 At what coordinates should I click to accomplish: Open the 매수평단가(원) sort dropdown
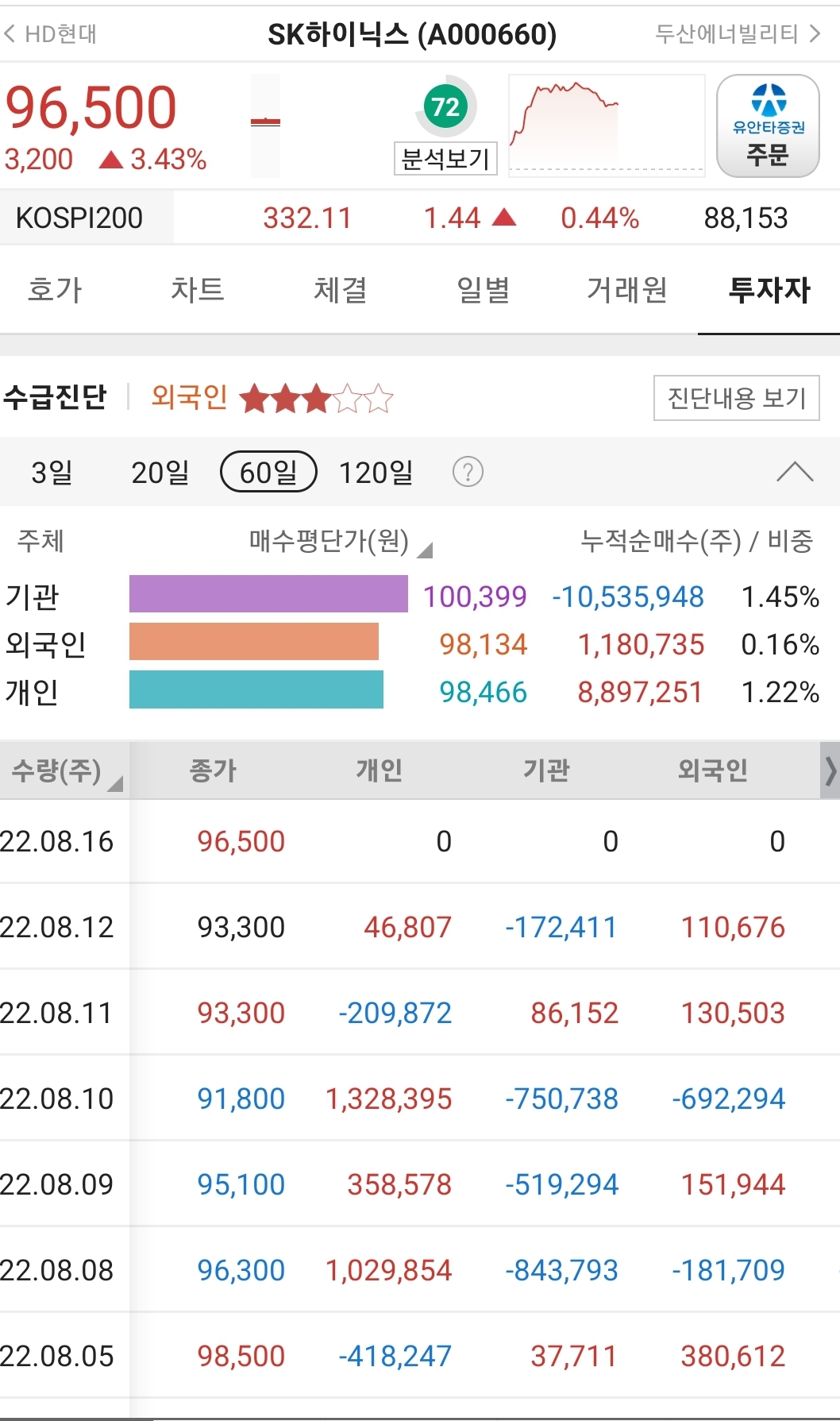341,542
